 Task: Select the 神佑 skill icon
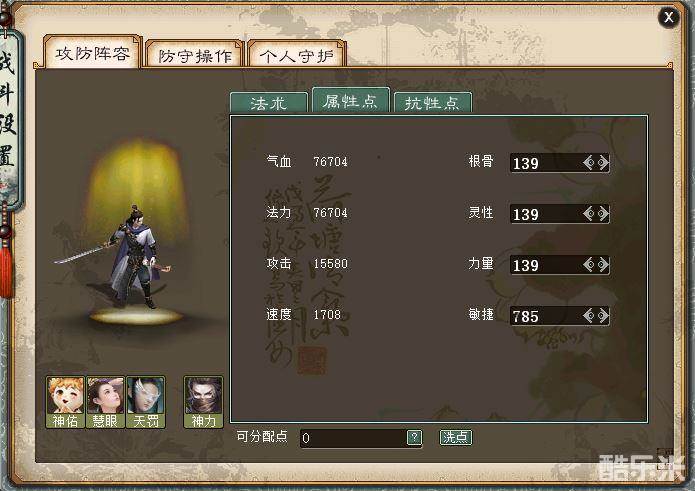tap(65, 402)
